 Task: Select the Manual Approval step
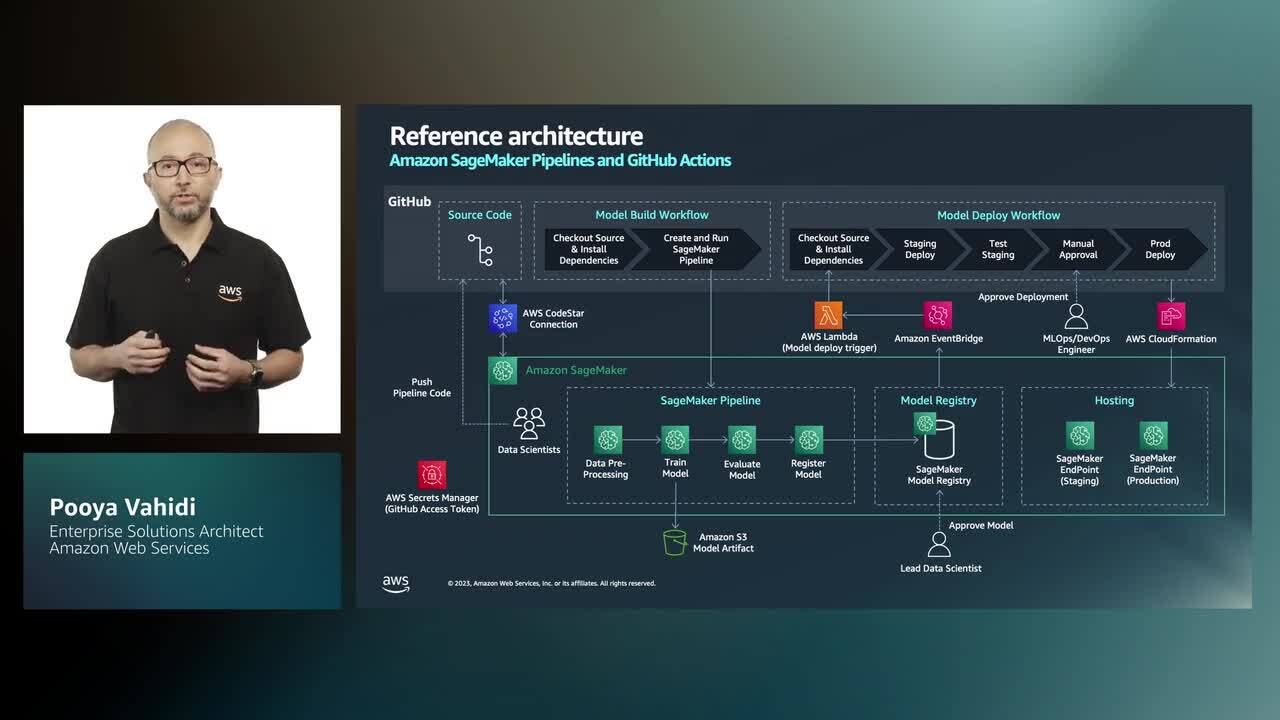point(1078,249)
